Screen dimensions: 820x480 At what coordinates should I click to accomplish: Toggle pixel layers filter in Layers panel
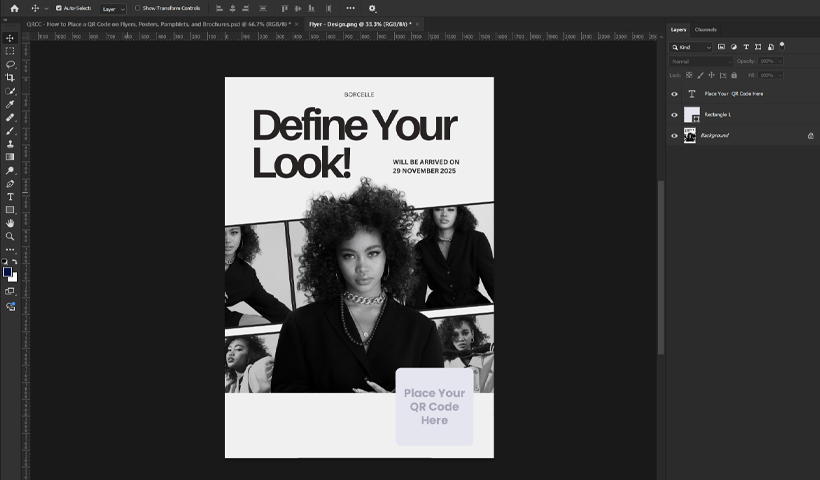[721, 47]
